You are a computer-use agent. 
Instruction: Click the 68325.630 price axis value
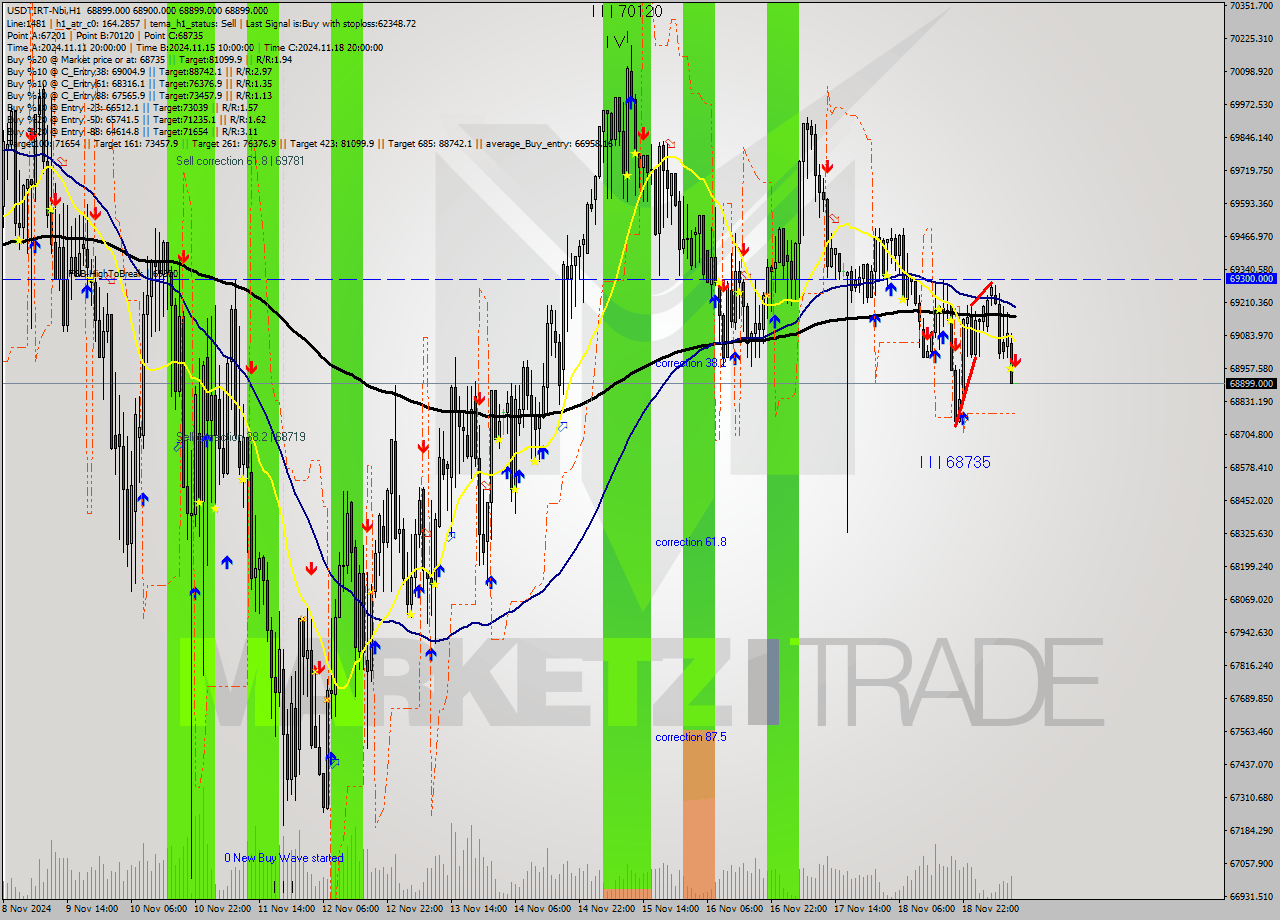click(1251, 534)
